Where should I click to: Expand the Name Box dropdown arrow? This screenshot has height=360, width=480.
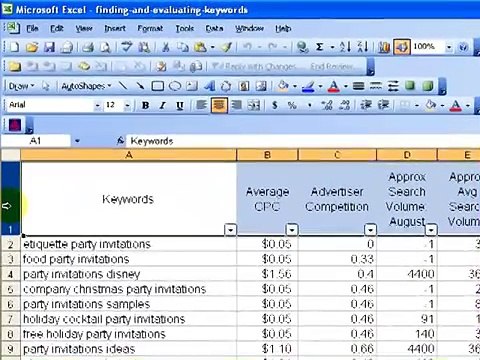pos(77,141)
